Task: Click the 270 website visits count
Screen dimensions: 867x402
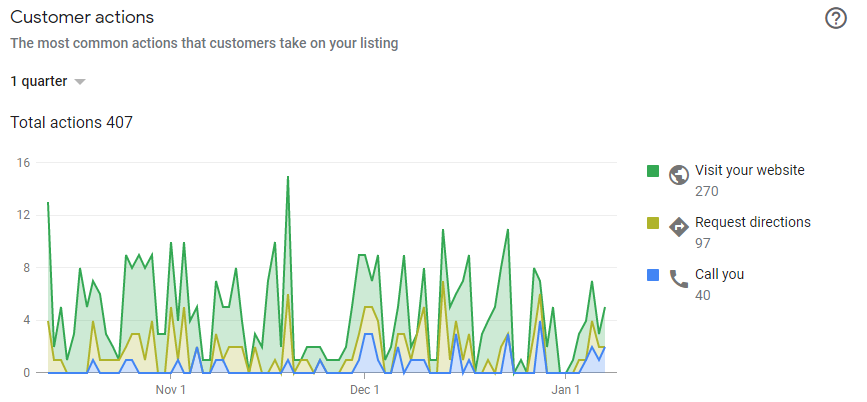Action: [707, 191]
